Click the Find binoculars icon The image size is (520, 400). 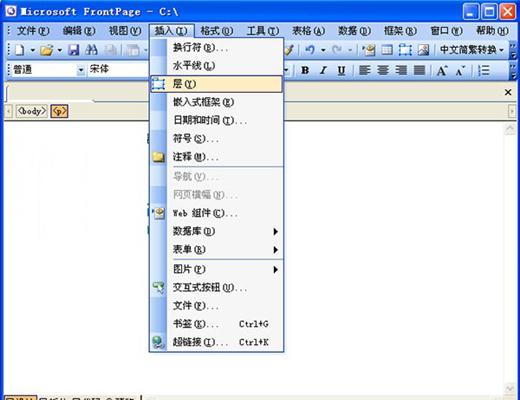(91, 50)
